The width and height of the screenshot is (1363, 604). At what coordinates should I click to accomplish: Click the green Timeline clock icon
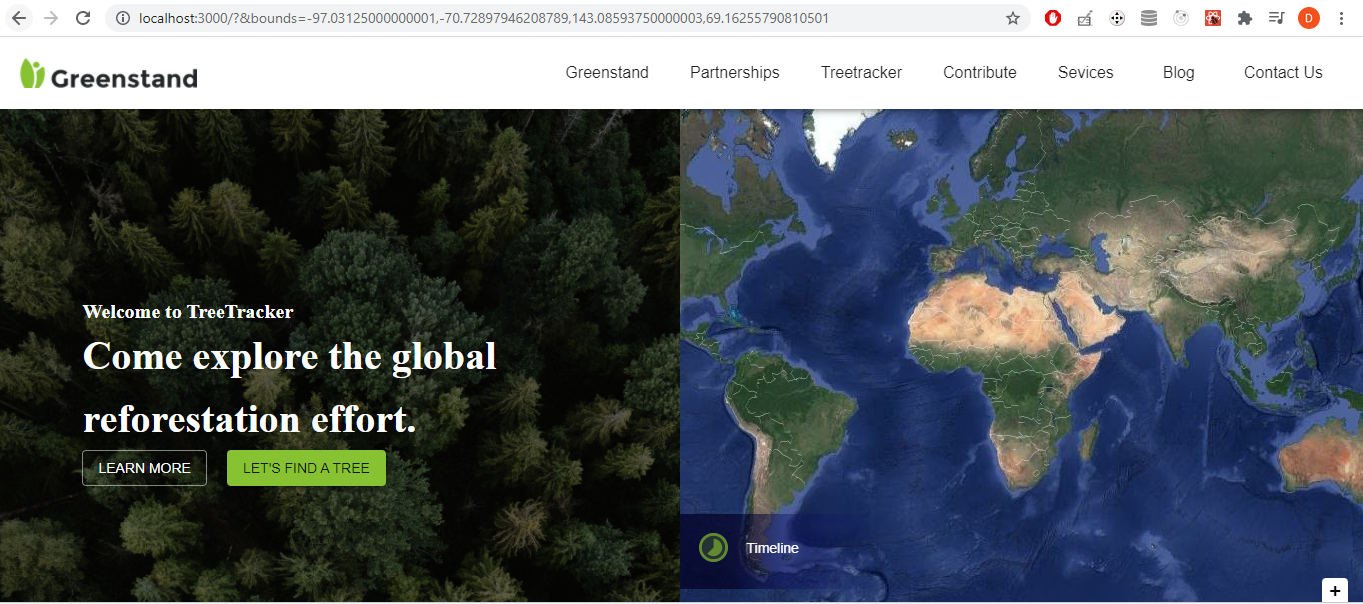[x=714, y=548]
